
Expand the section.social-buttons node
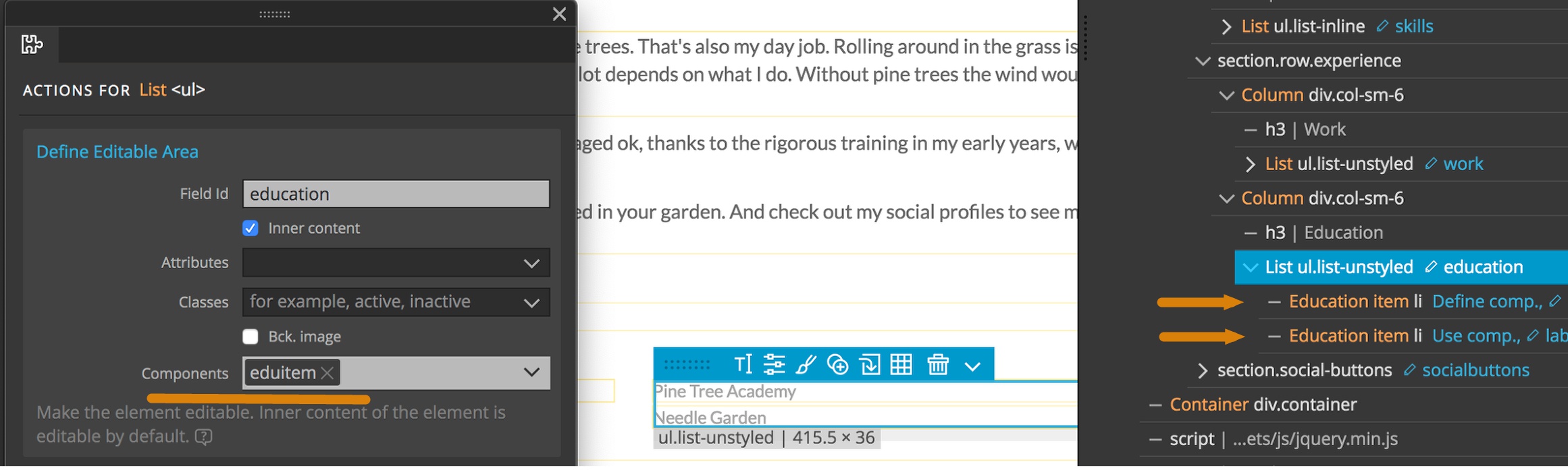point(1202,370)
